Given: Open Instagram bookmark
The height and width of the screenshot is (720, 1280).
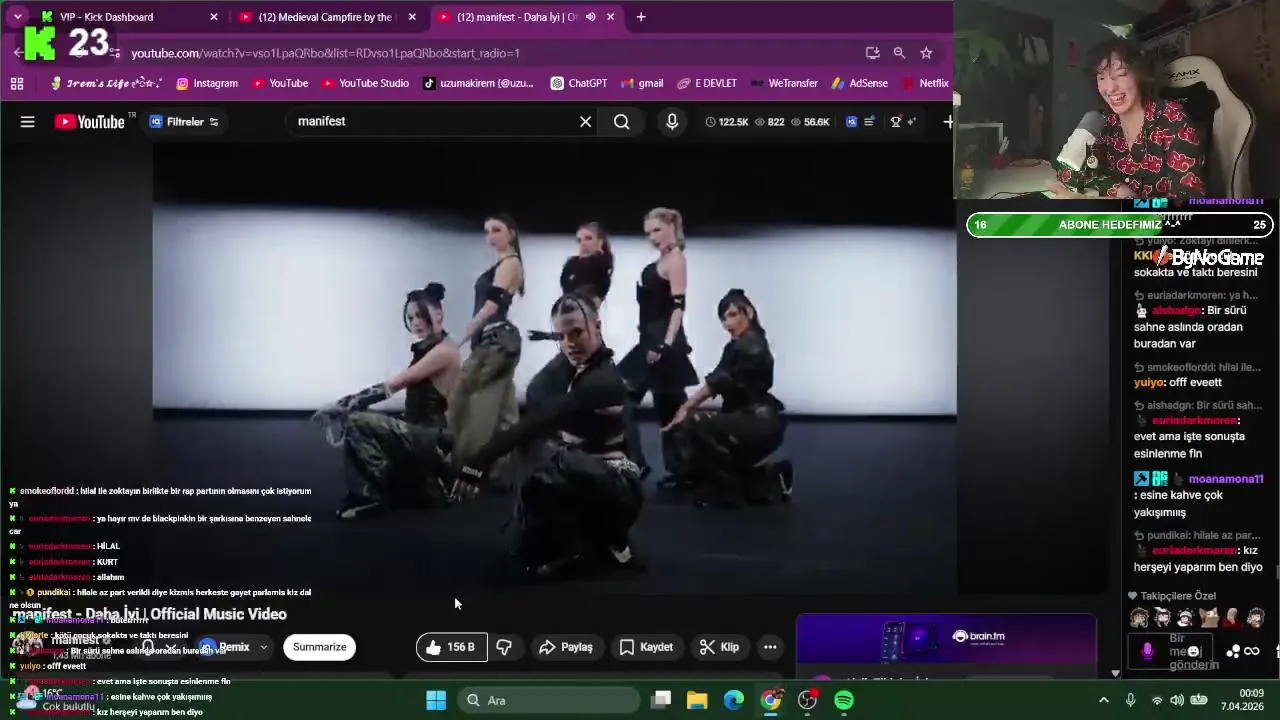Looking at the screenshot, I should [207, 83].
